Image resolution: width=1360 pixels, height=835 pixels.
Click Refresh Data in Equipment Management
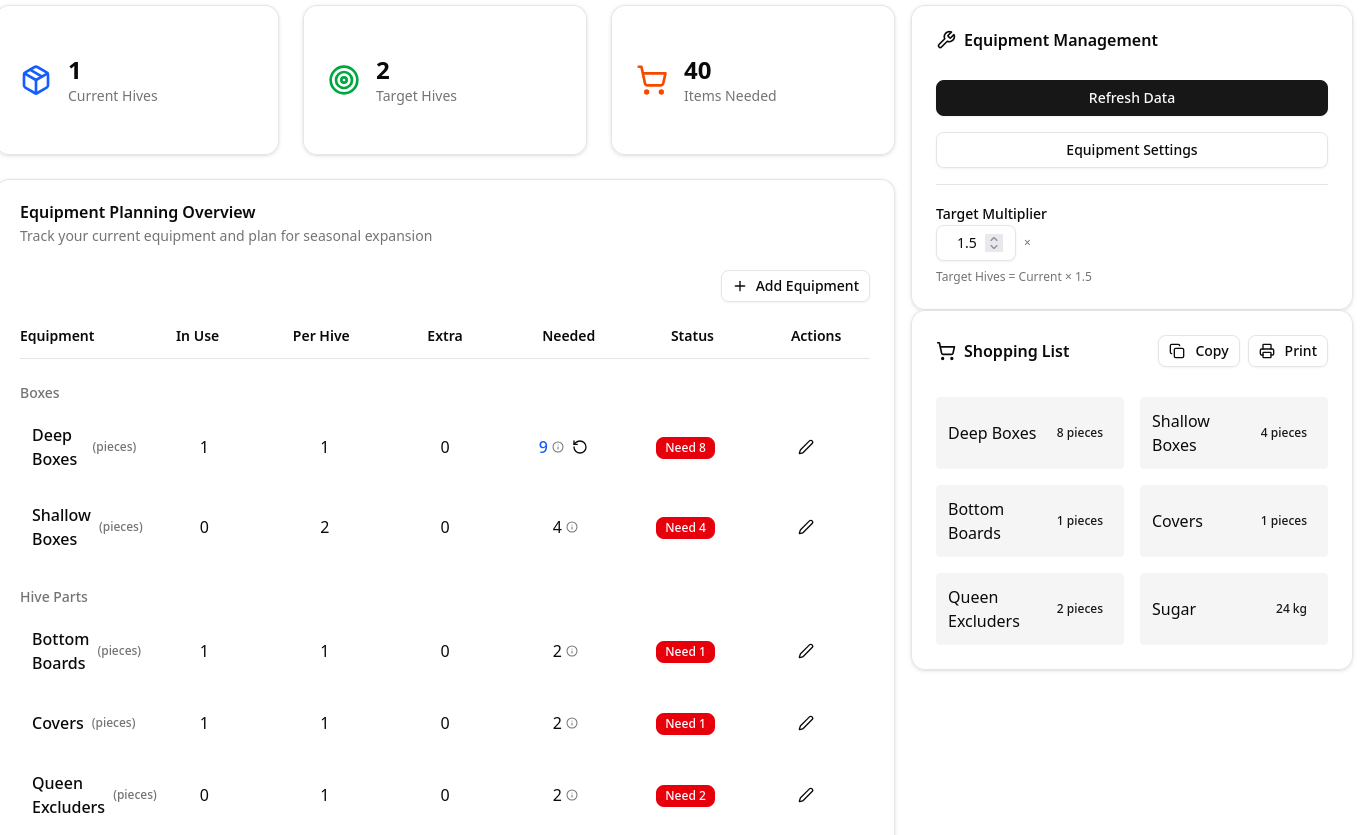(1131, 97)
